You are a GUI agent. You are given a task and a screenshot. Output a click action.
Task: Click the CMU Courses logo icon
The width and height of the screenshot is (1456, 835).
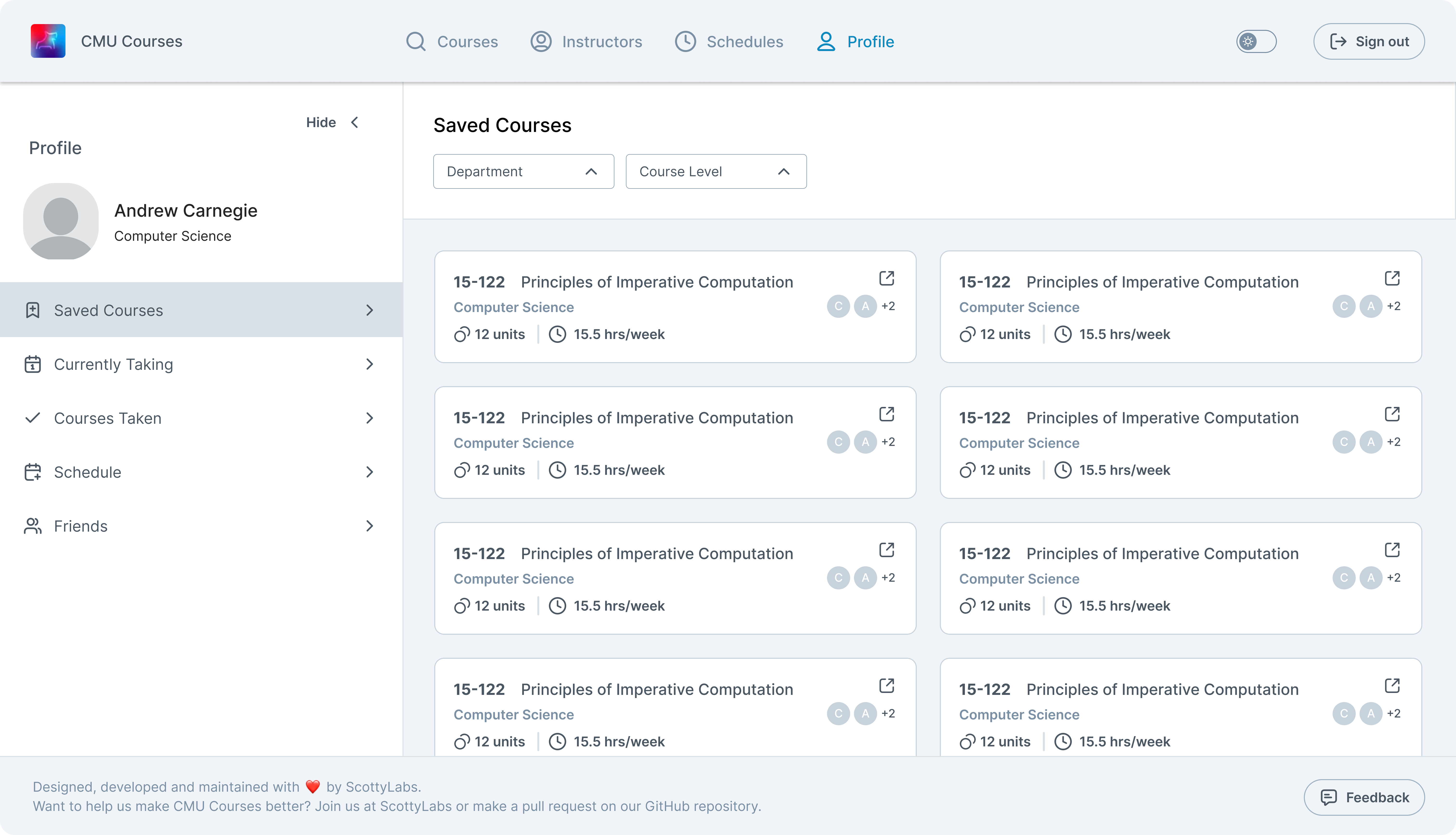(48, 41)
